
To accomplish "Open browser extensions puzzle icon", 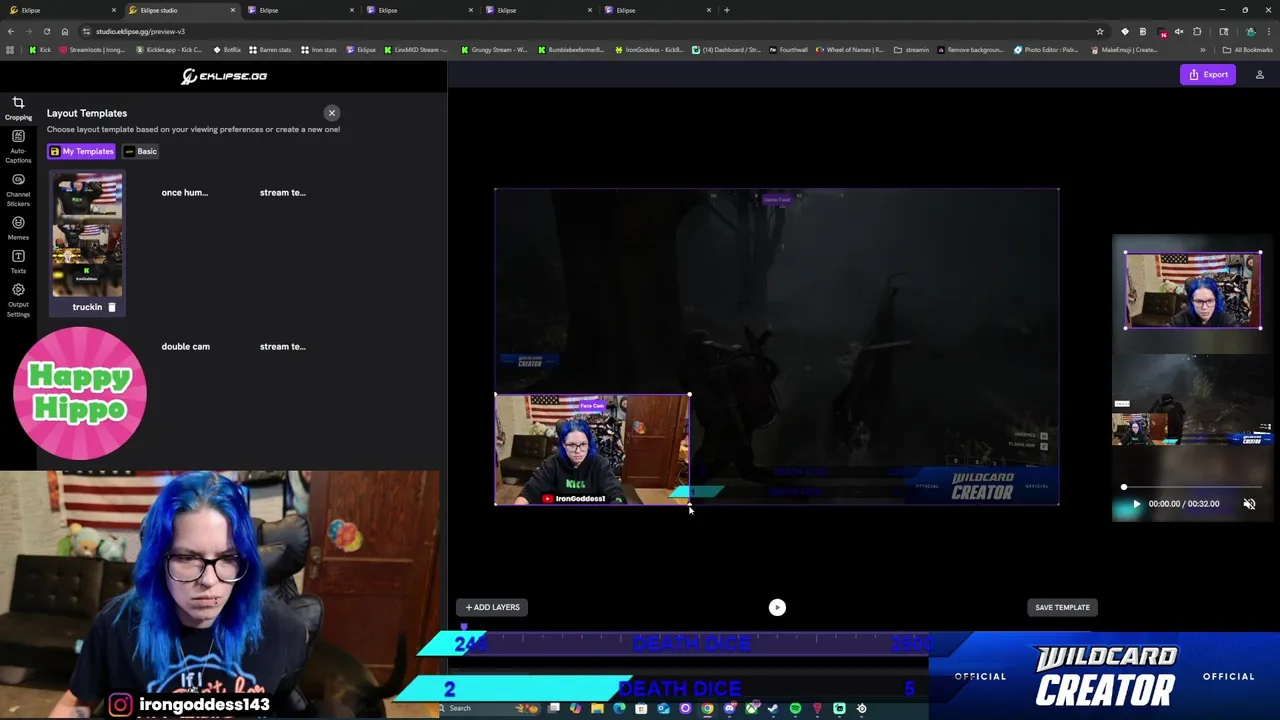I will tap(1197, 31).
